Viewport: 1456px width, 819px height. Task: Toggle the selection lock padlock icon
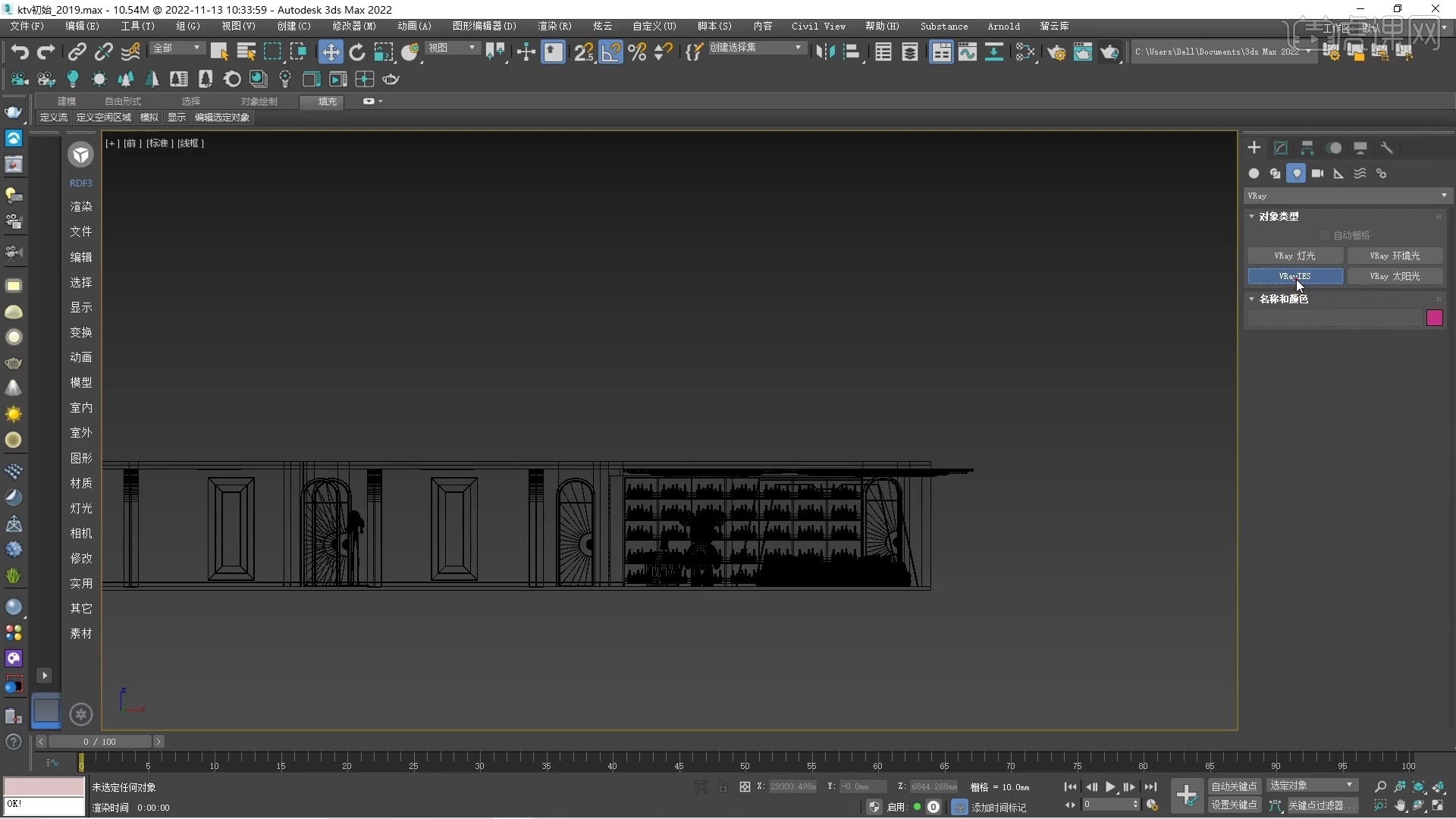tap(723, 787)
